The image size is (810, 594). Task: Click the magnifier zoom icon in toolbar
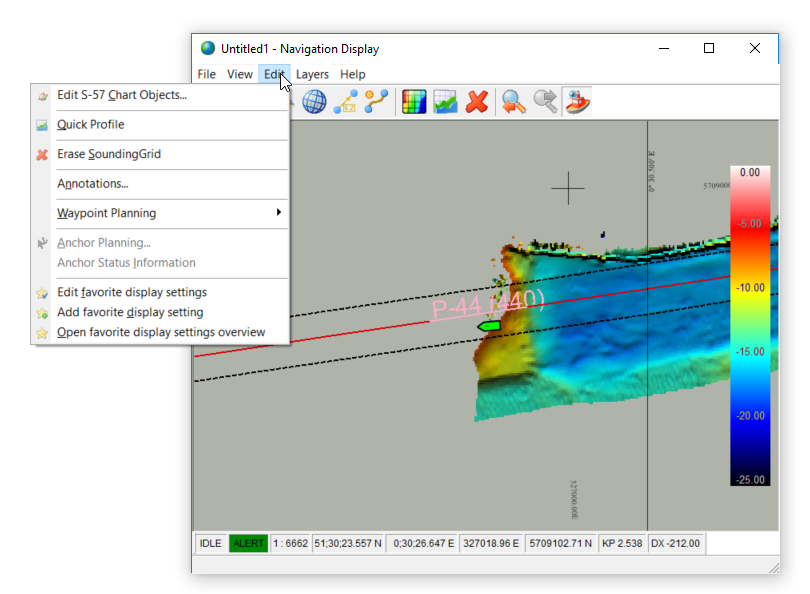(x=514, y=101)
